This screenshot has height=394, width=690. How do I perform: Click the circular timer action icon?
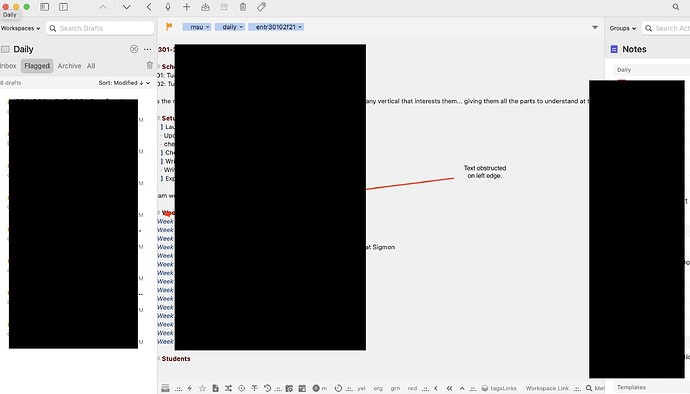(338, 388)
